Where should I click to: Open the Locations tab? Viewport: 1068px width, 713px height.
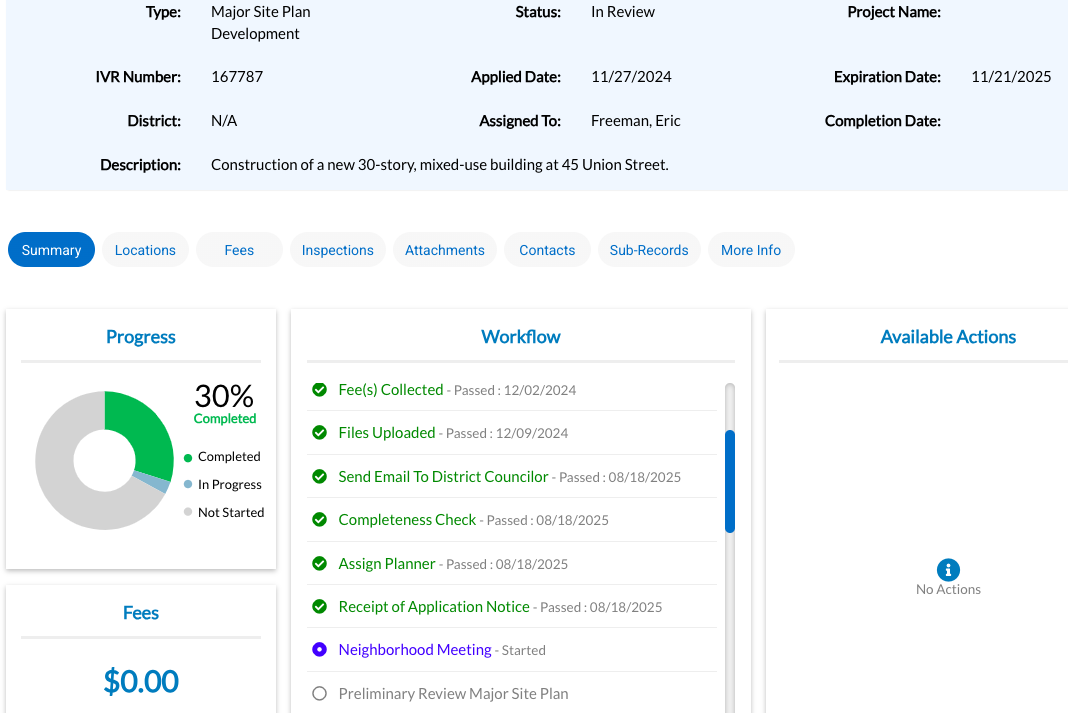tap(145, 250)
